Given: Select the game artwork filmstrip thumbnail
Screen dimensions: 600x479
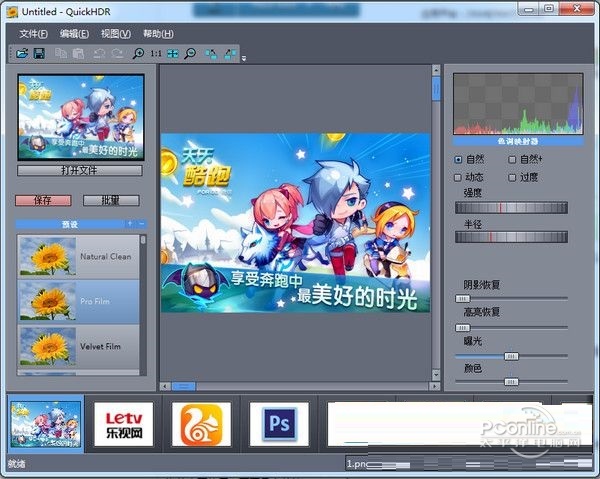Looking at the screenshot, I should (x=46, y=424).
